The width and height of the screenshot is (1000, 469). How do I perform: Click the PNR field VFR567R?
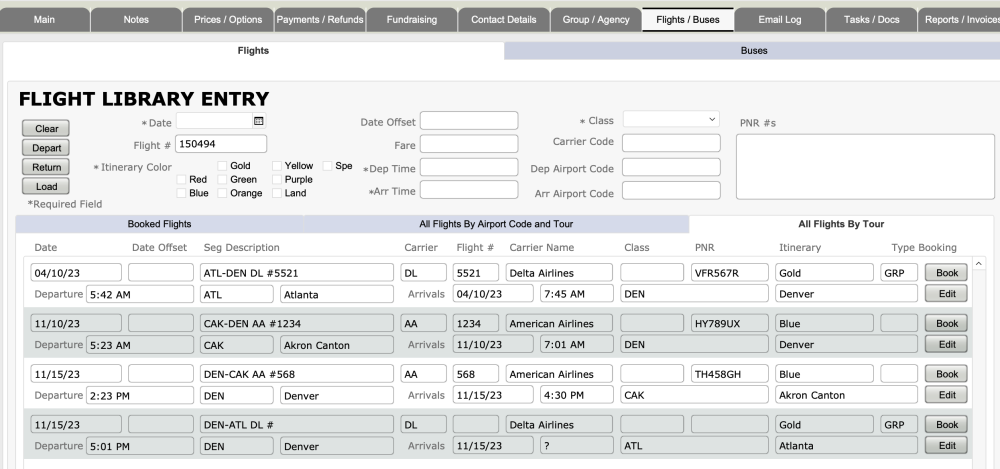[730, 272]
